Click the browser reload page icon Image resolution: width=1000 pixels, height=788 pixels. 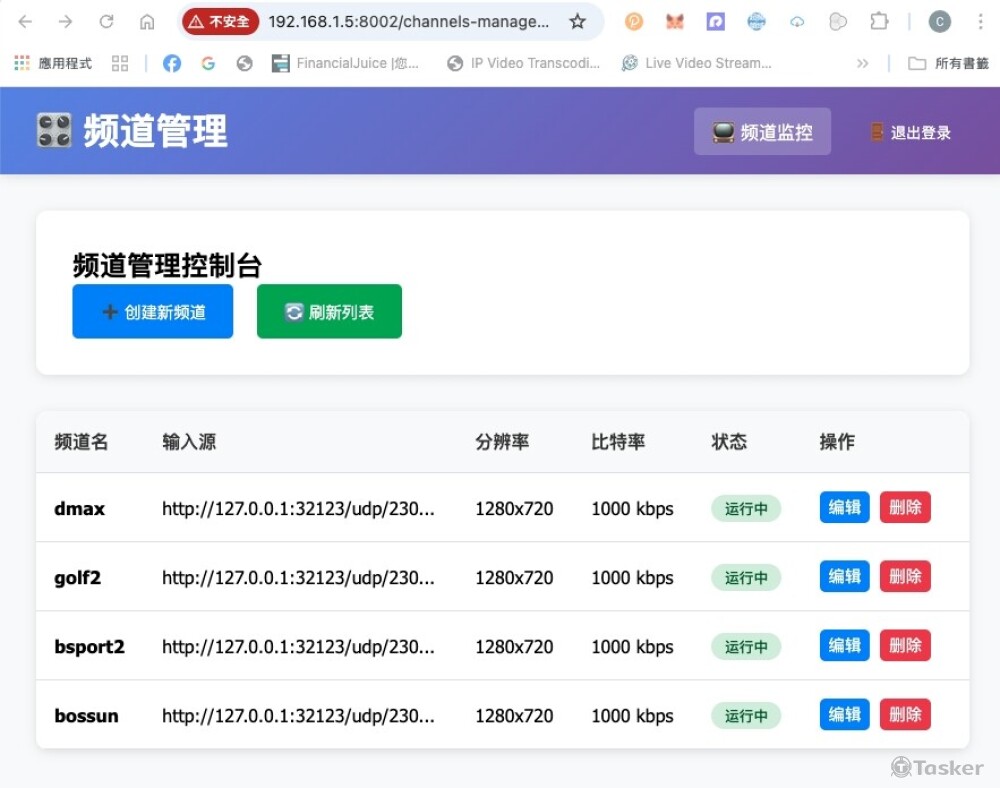coord(106,22)
